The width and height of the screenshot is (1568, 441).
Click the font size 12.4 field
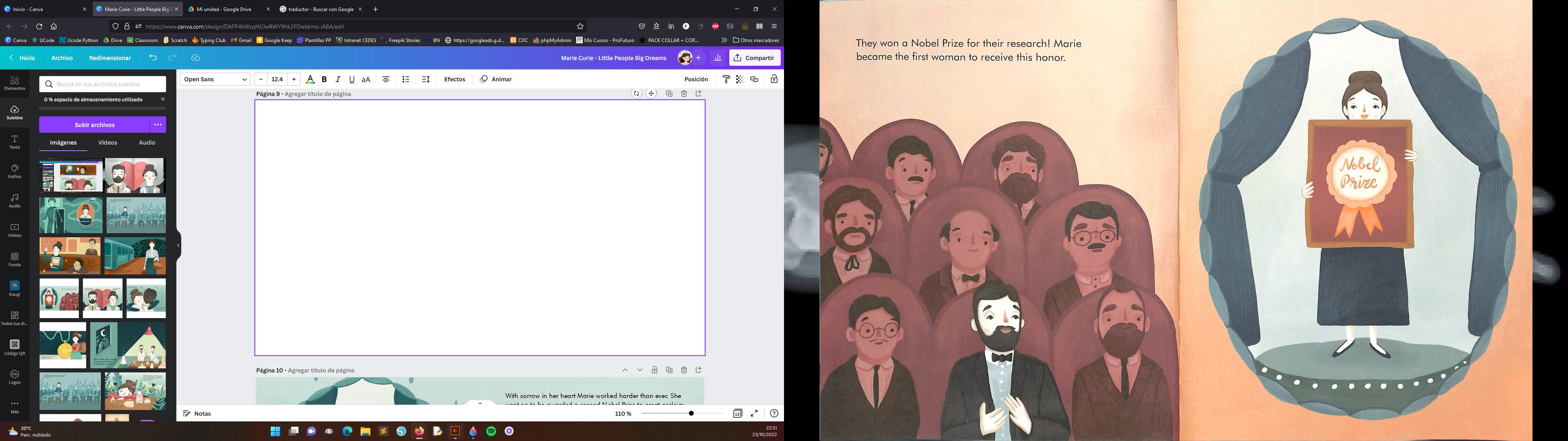click(278, 79)
